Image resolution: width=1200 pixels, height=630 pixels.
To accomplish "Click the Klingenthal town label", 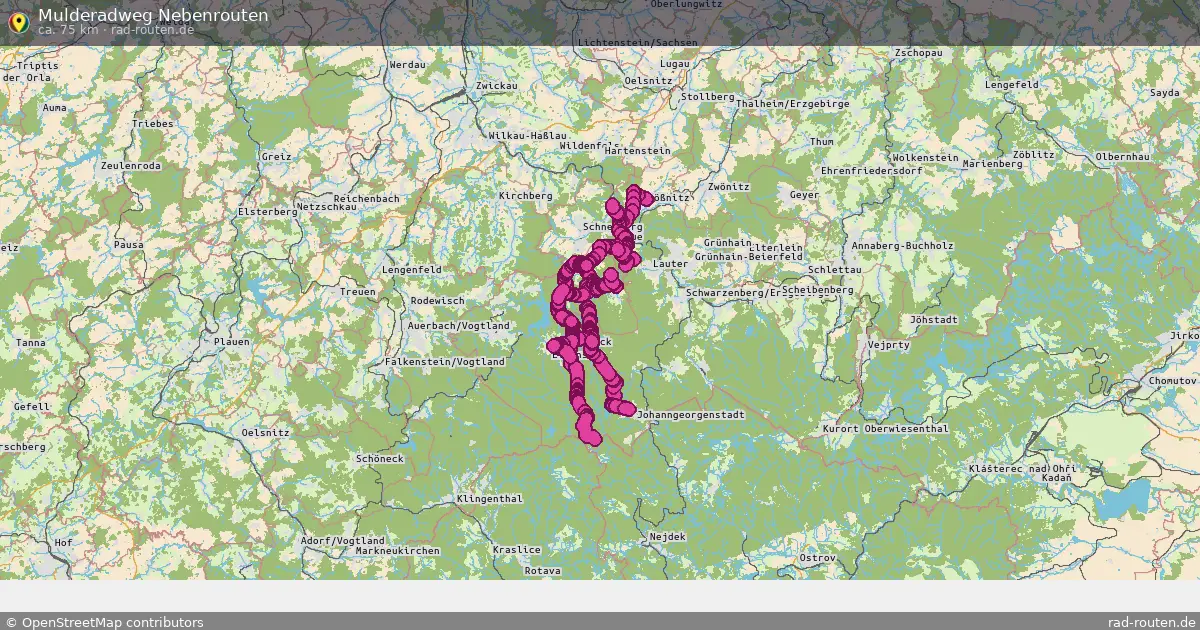I will pos(489,498).
